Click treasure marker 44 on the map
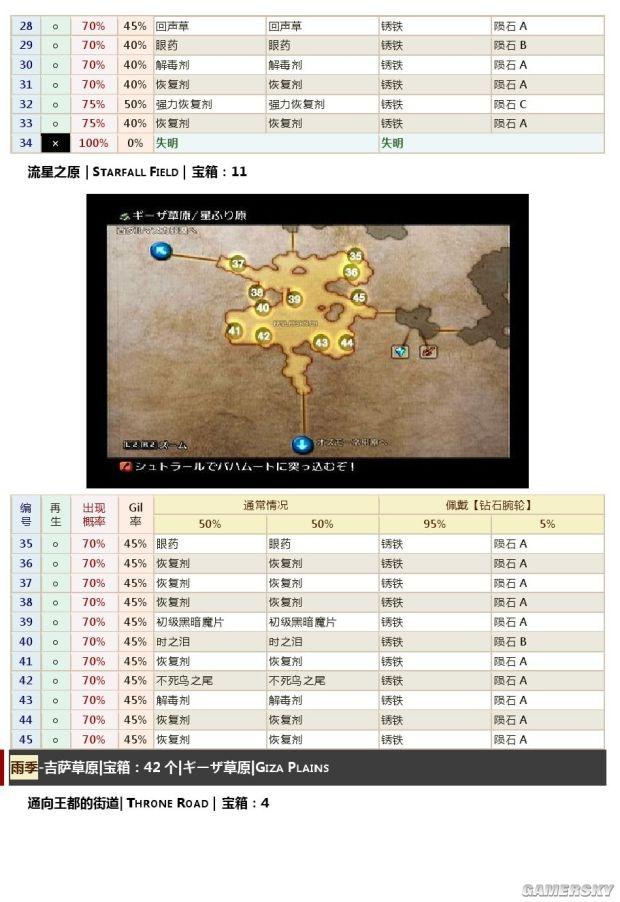The image size is (620, 902). 346,342
